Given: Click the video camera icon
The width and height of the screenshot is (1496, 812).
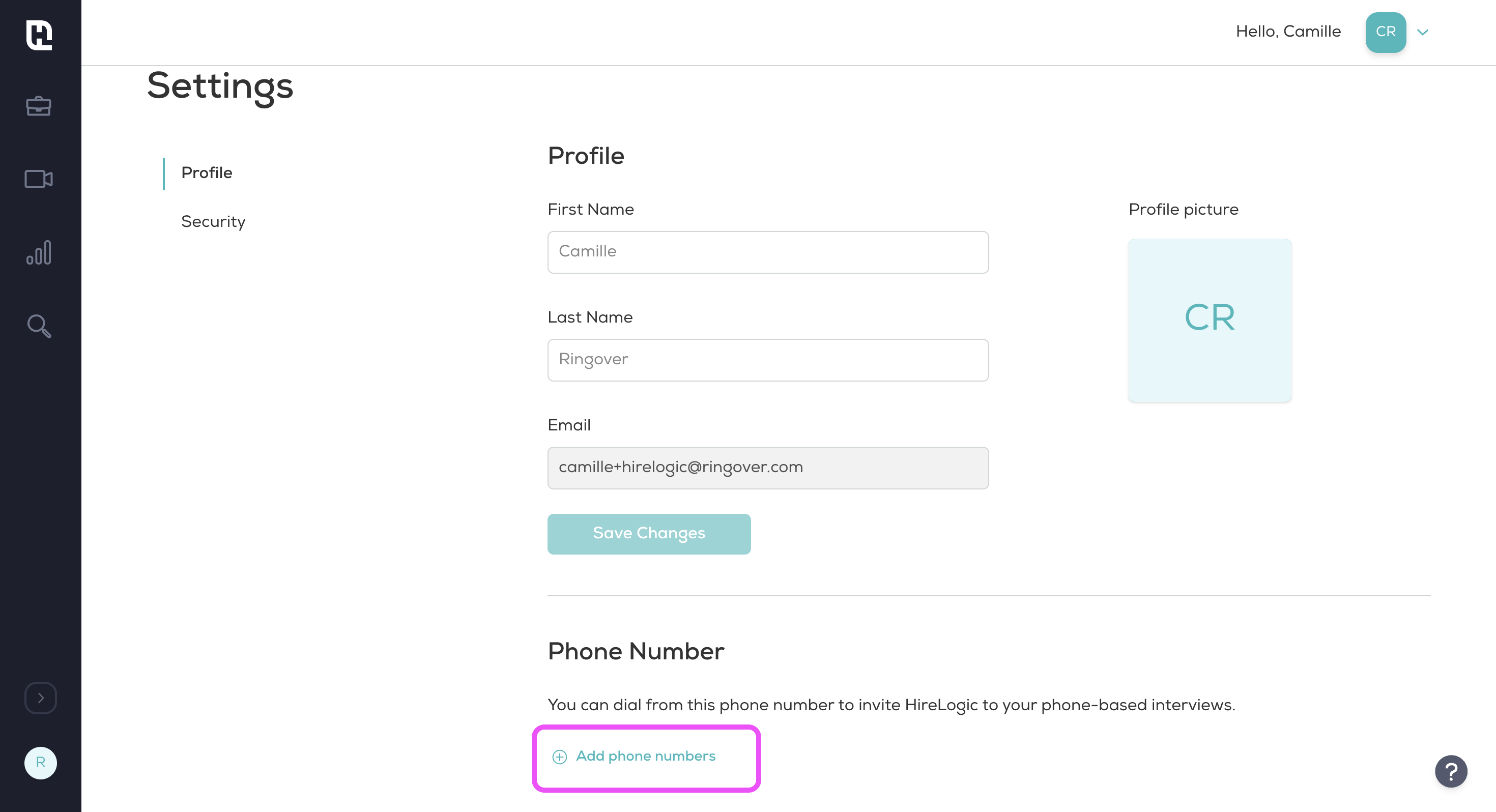Looking at the screenshot, I should (38, 179).
